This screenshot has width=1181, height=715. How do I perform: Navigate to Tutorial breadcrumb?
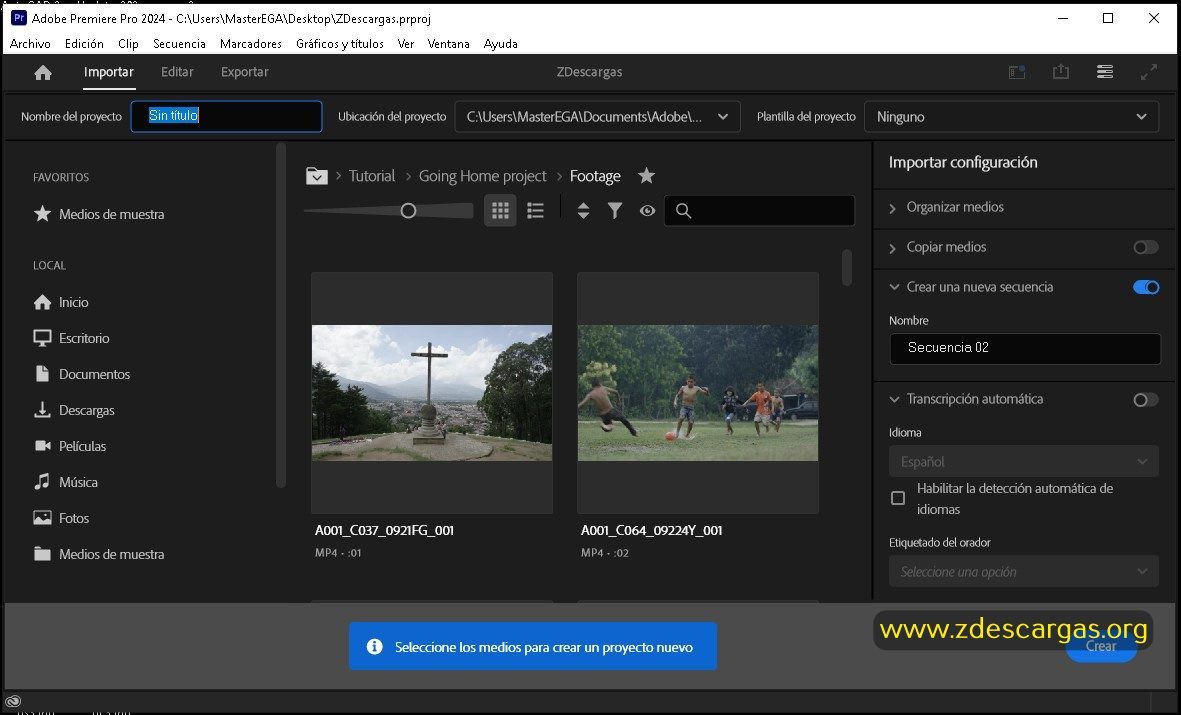point(371,176)
